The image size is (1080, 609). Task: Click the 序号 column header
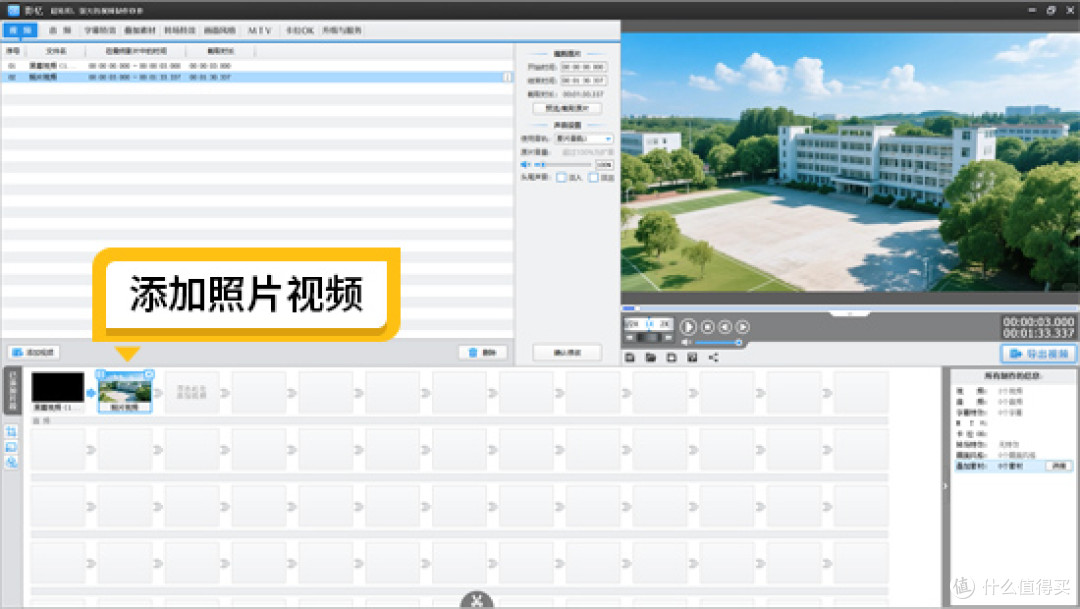(x=13, y=51)
